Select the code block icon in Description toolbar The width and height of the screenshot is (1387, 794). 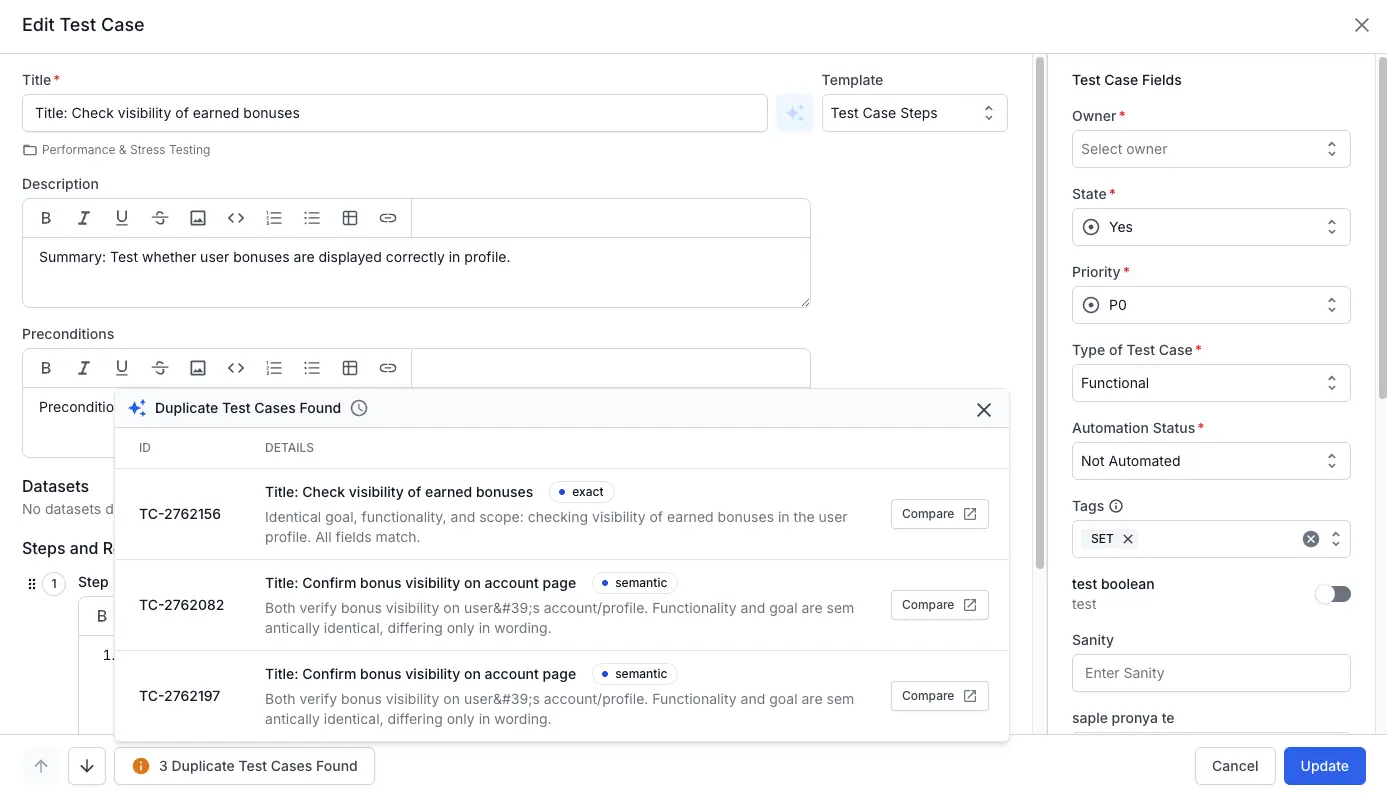pyautogui.click(x=236, y=217)
